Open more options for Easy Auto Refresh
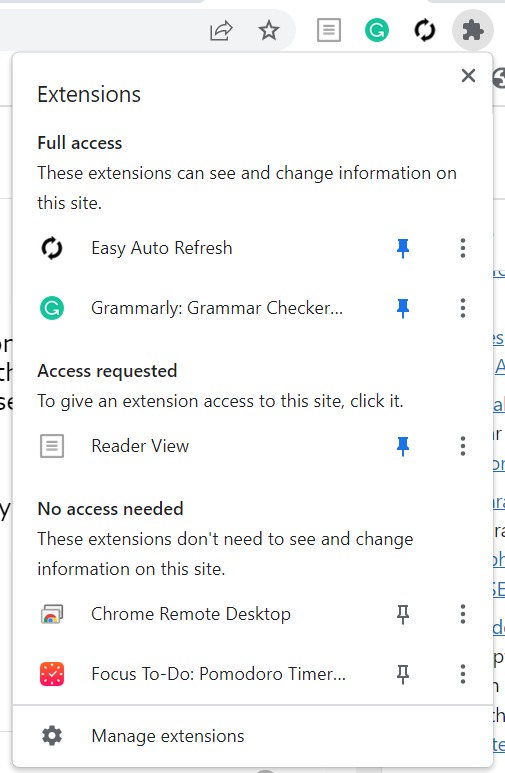The width and height of the screenshot is (505, 773). point(463,248)
